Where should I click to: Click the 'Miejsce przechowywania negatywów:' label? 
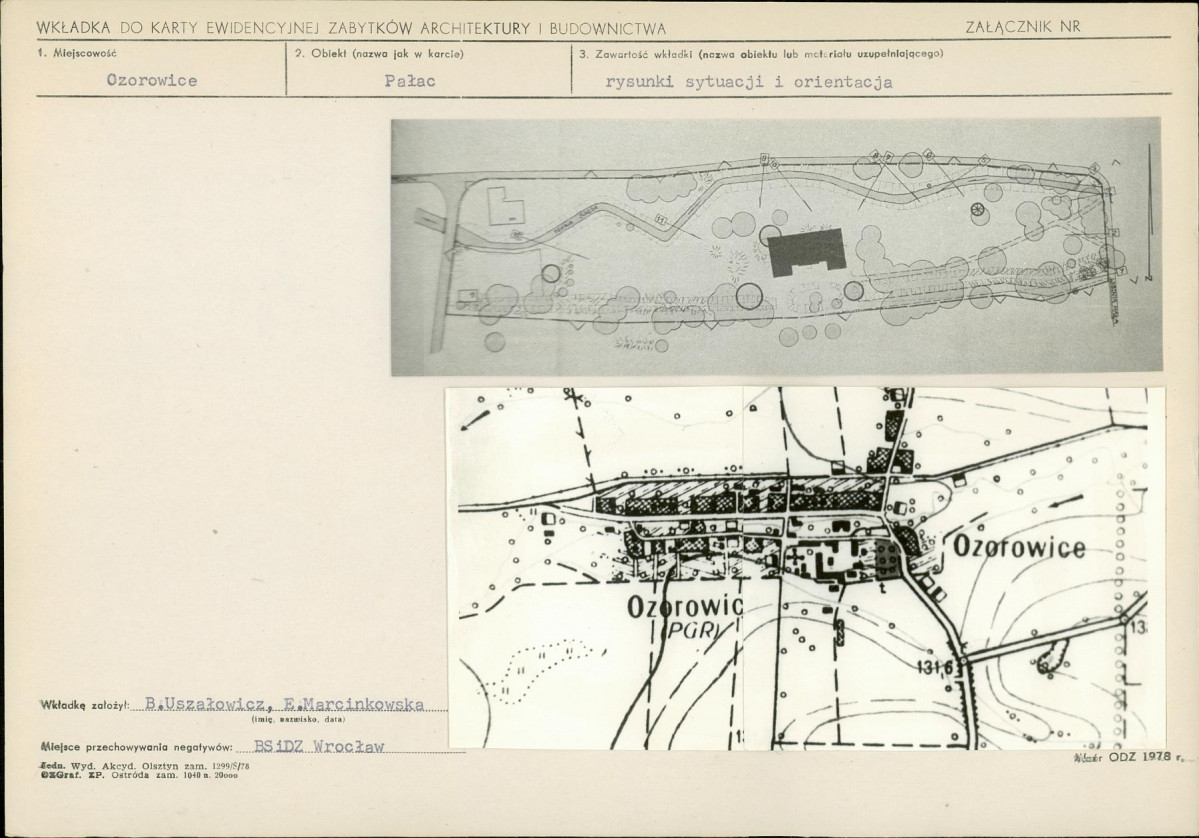pos(137,746)
